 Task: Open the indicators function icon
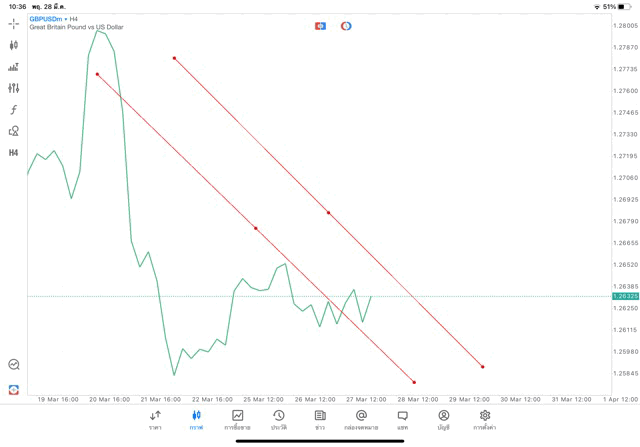tap(13, 109)
